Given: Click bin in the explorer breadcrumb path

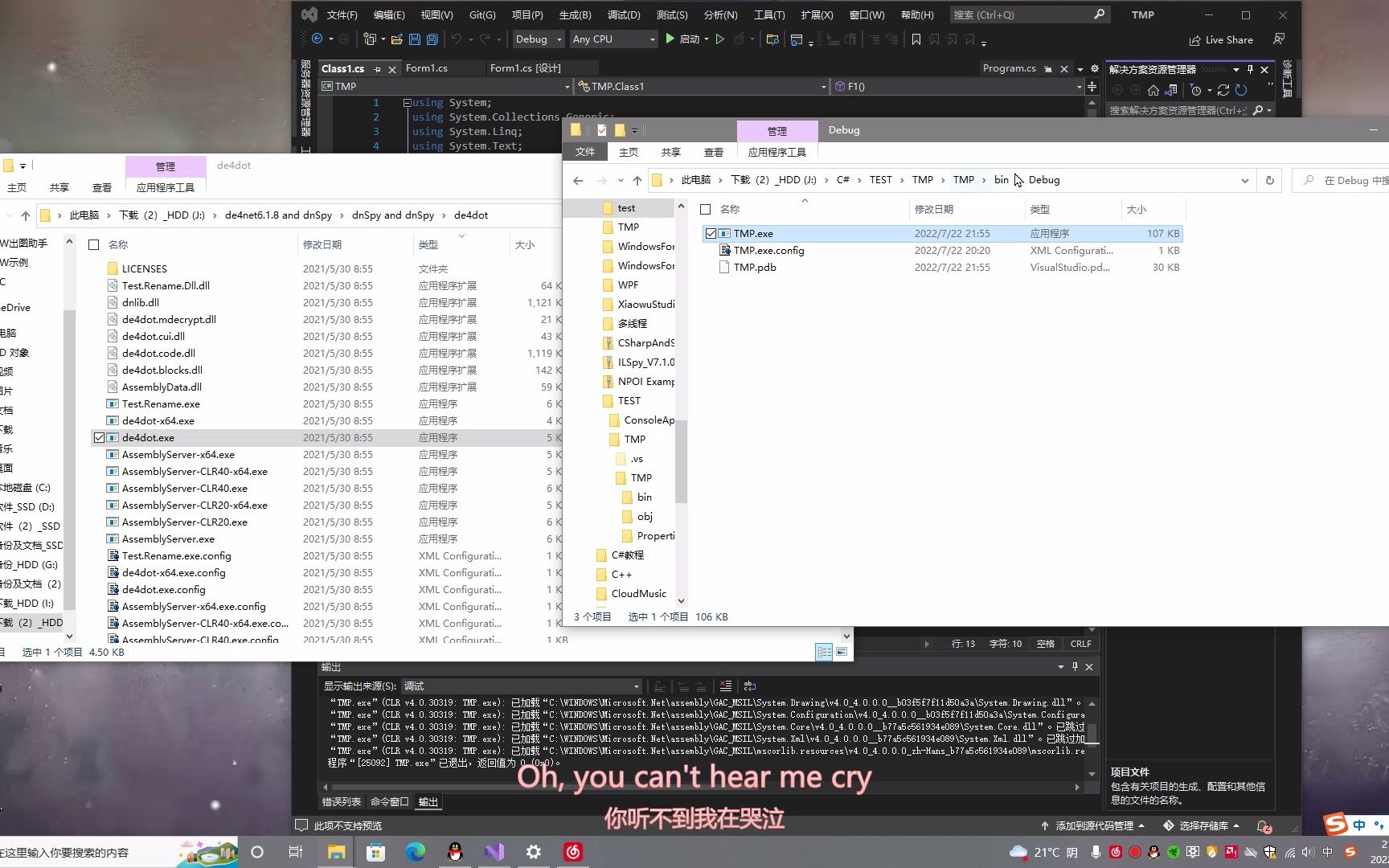Looking at the screenshot, I should tap(1001, 180).
